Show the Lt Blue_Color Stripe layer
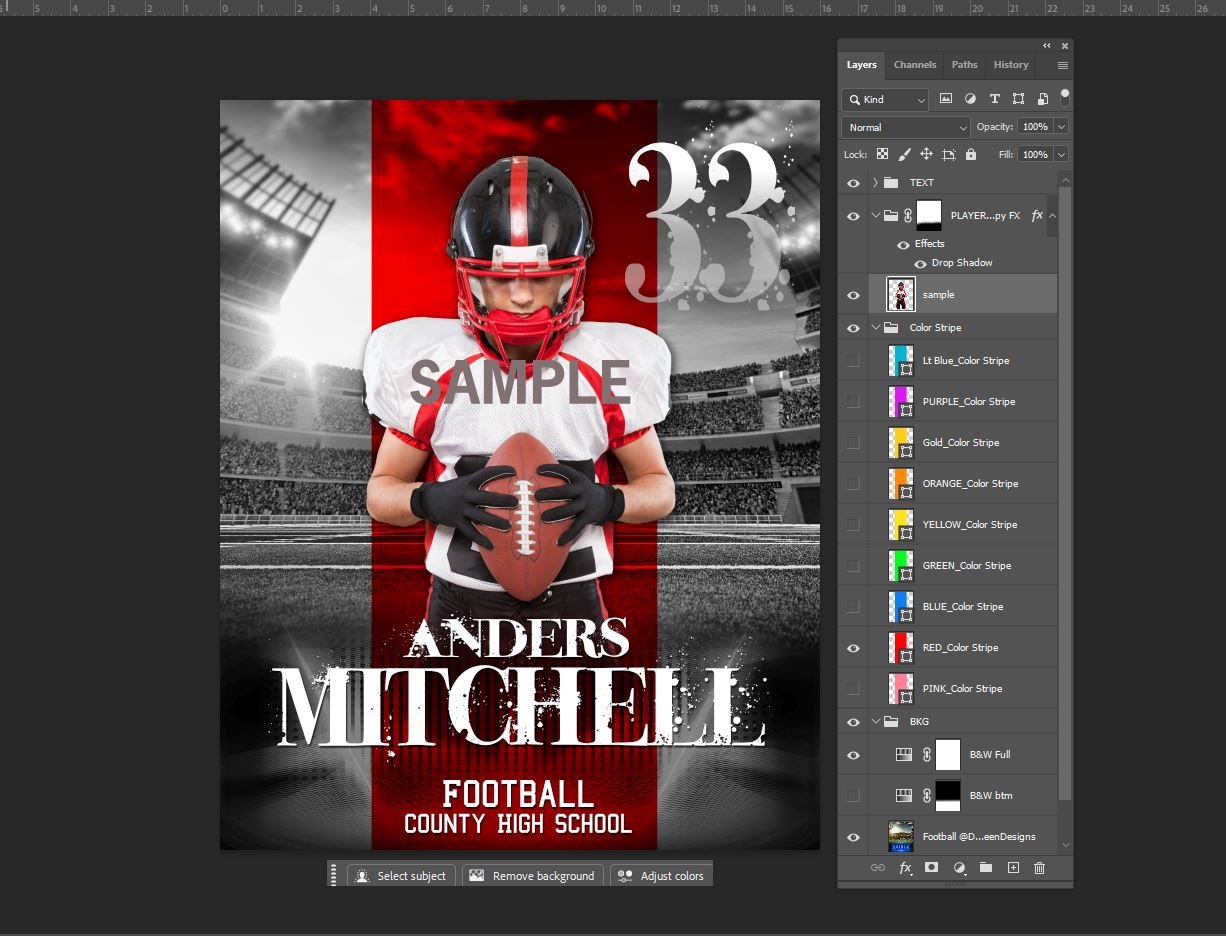 [853, 361]
